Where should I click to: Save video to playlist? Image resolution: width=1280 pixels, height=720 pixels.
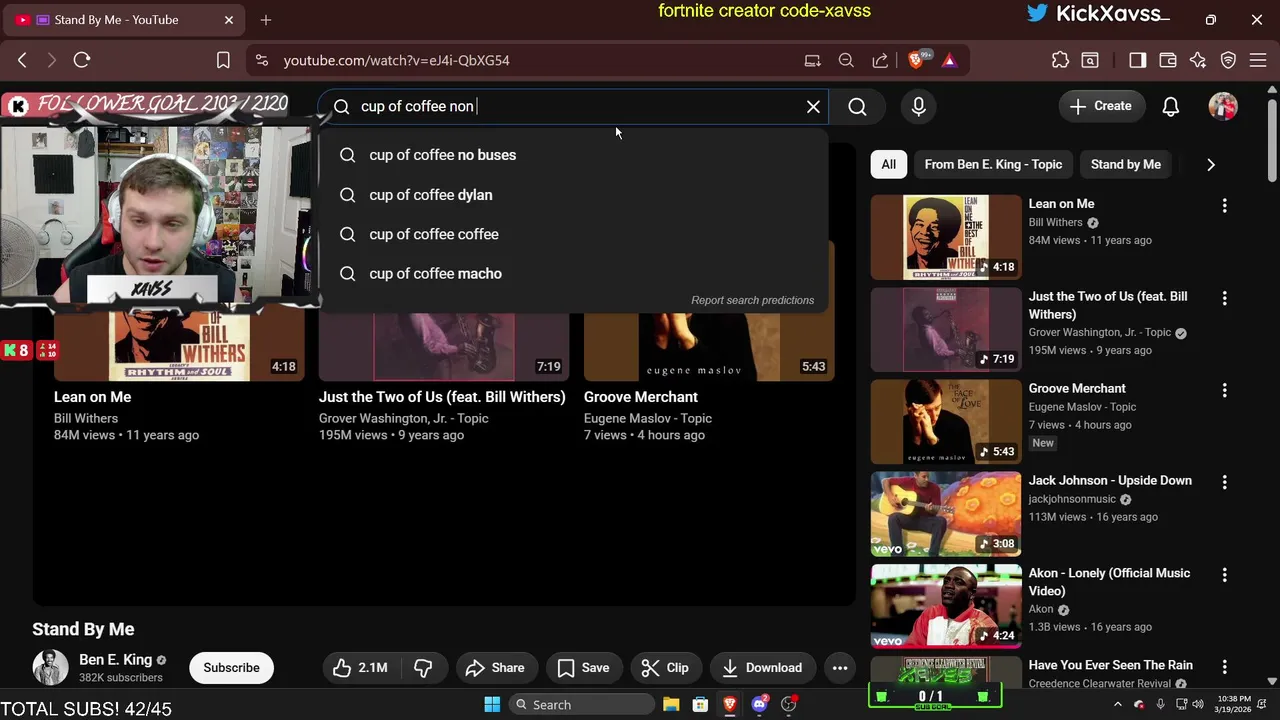[583, 668]
